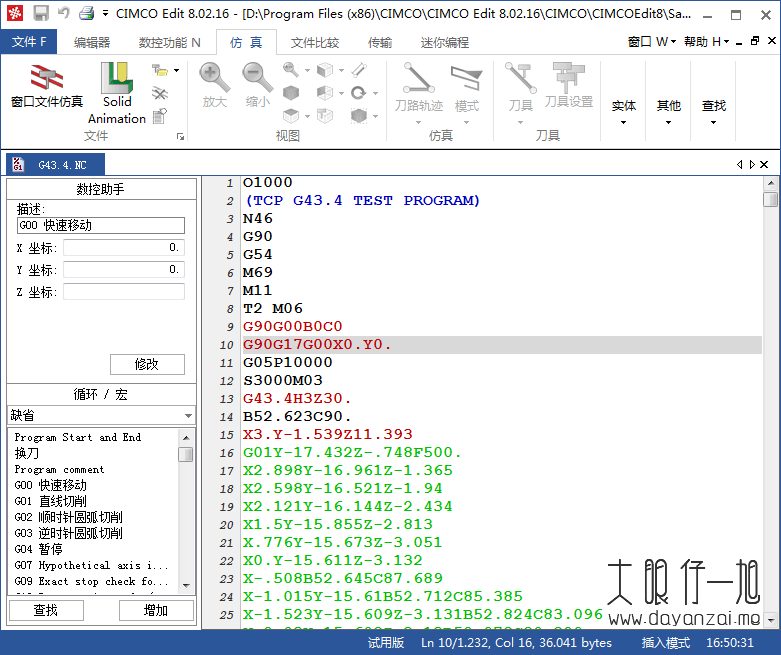The height and width of the screenshot is (655, 781).
Task: Click the small zoom-fit magnifier icon
Action: click(291, 69)
